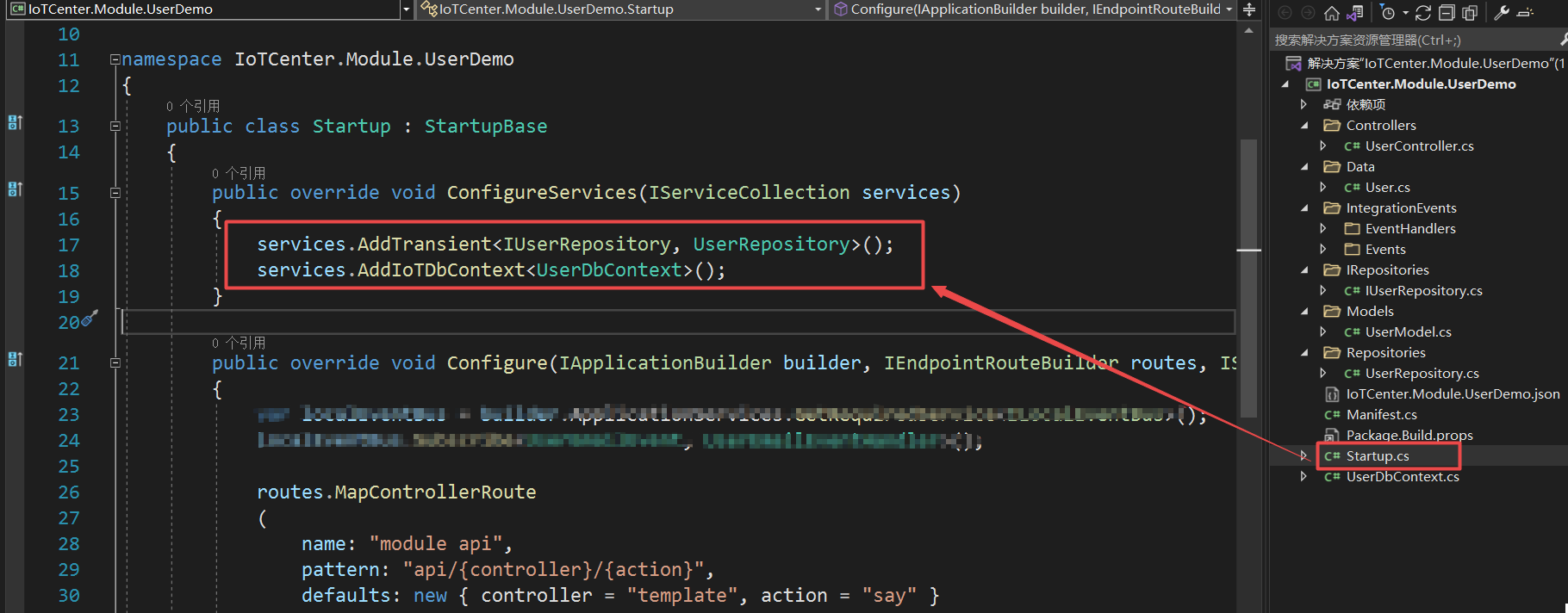Expand the EventHandlers folder
Image resolution: width=1568 pixels, height=613 pixels.
click(x=1322, y=228)
